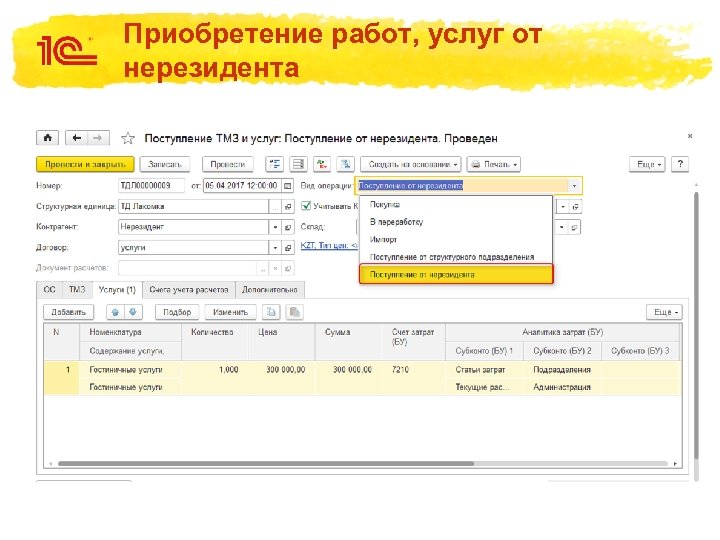The image size is (720, 540).
Task: Select Импорт in the operation list
Action: tap(456, 239)
